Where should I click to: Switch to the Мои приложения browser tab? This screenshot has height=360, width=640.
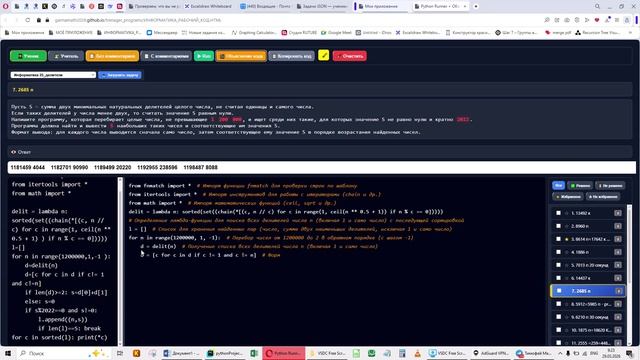click(381, 7)
